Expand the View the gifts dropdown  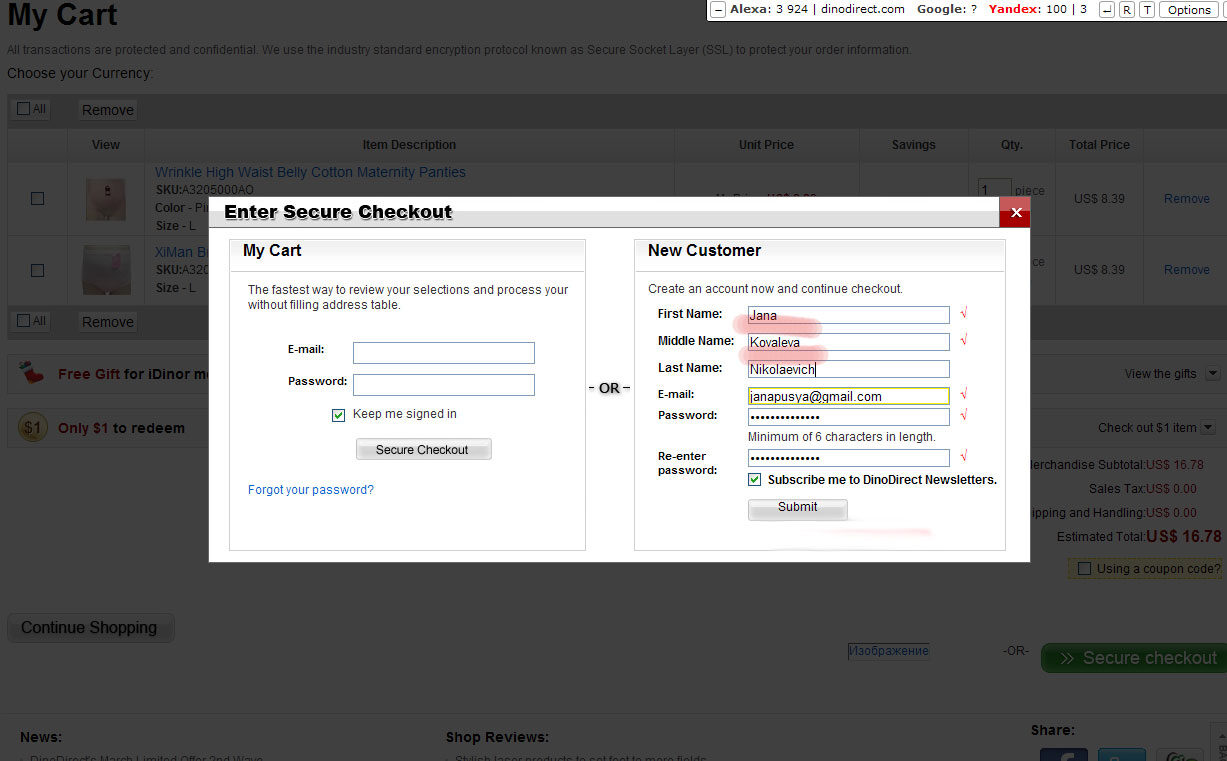[1212, 374]
